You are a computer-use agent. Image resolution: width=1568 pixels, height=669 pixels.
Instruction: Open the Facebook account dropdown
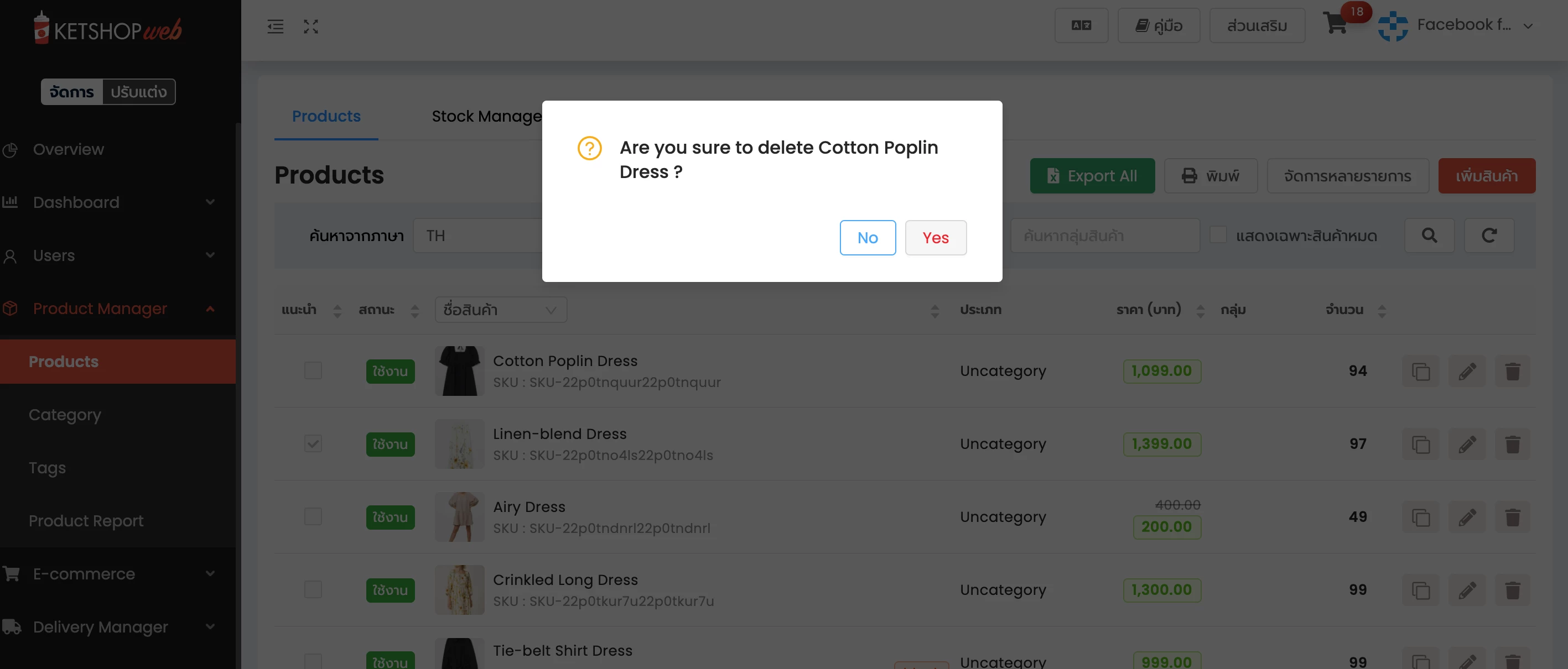pyautogui.click(x=1456, y=25)
